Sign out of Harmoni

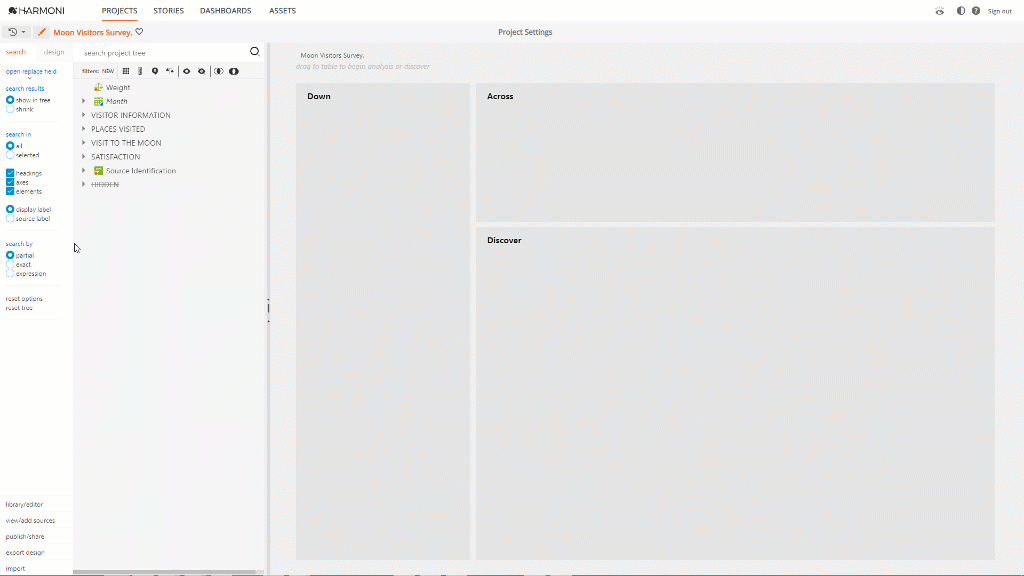click(x=999, y=11)
